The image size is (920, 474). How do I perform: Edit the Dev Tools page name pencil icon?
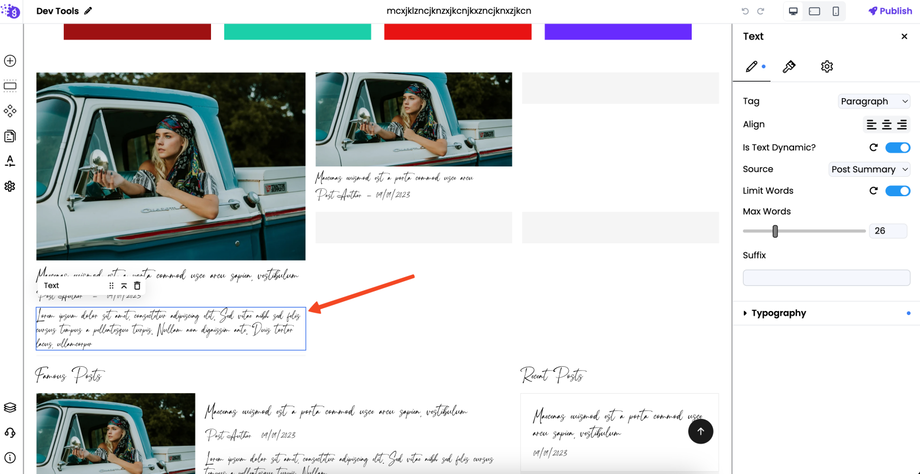tap(88, 11)
